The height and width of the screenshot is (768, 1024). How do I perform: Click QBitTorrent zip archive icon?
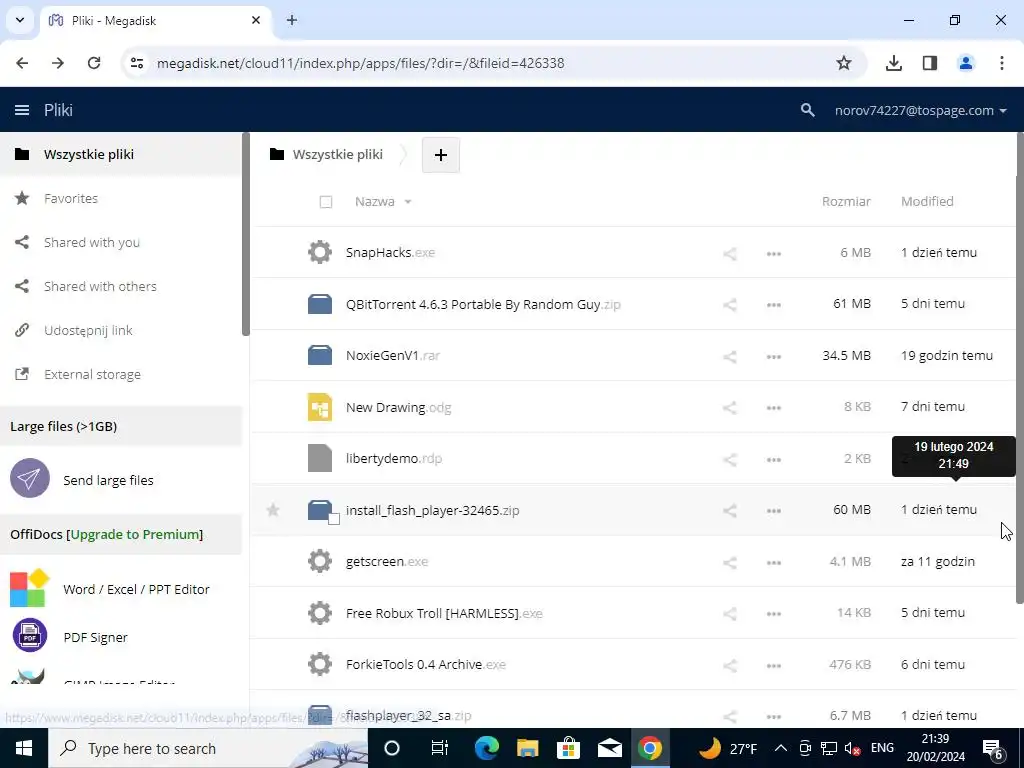click(x=320, y=304)
